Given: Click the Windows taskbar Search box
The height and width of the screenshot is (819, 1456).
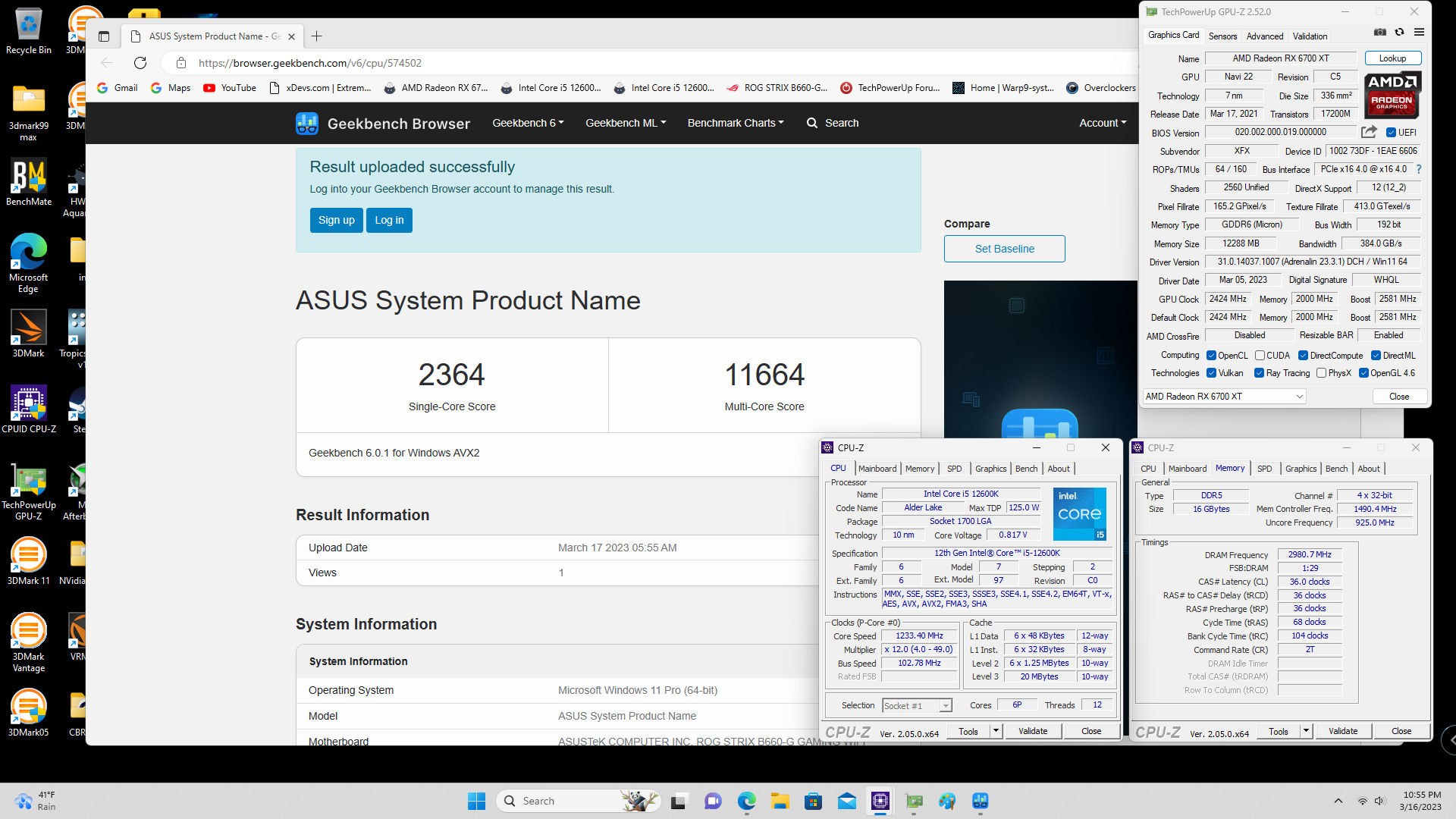Looking at the screenshot, I should (x=578, y=801).
